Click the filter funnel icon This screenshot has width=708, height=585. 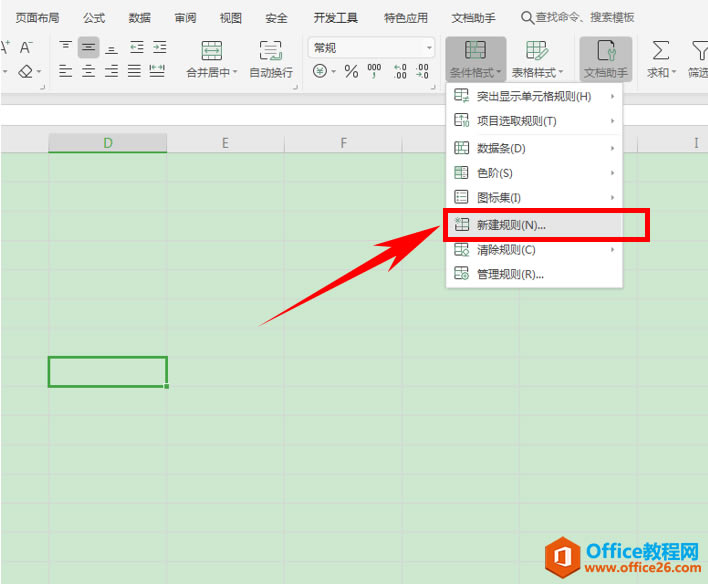pos(699,50)
